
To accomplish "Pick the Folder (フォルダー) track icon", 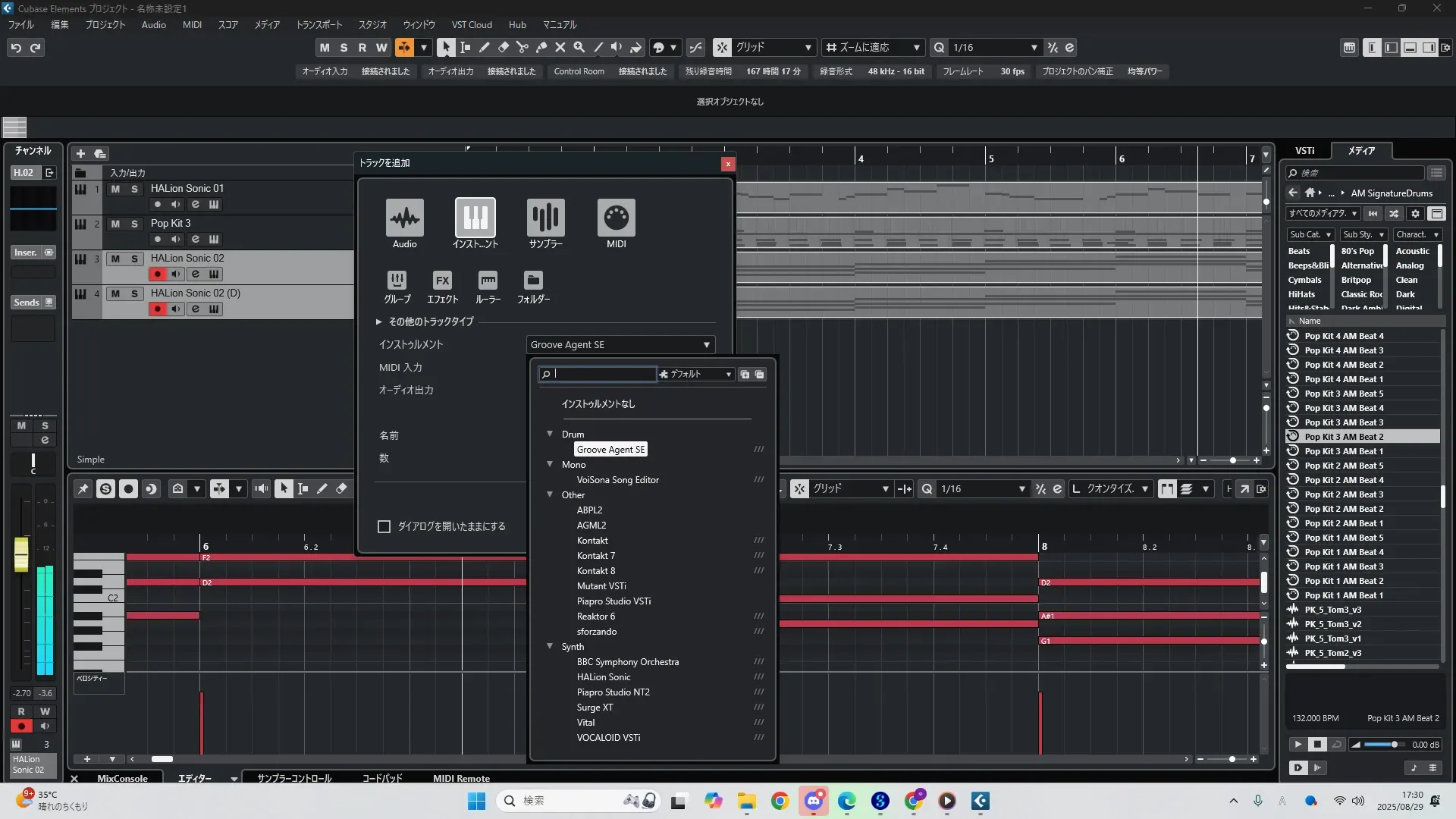I will coord(533,281).
